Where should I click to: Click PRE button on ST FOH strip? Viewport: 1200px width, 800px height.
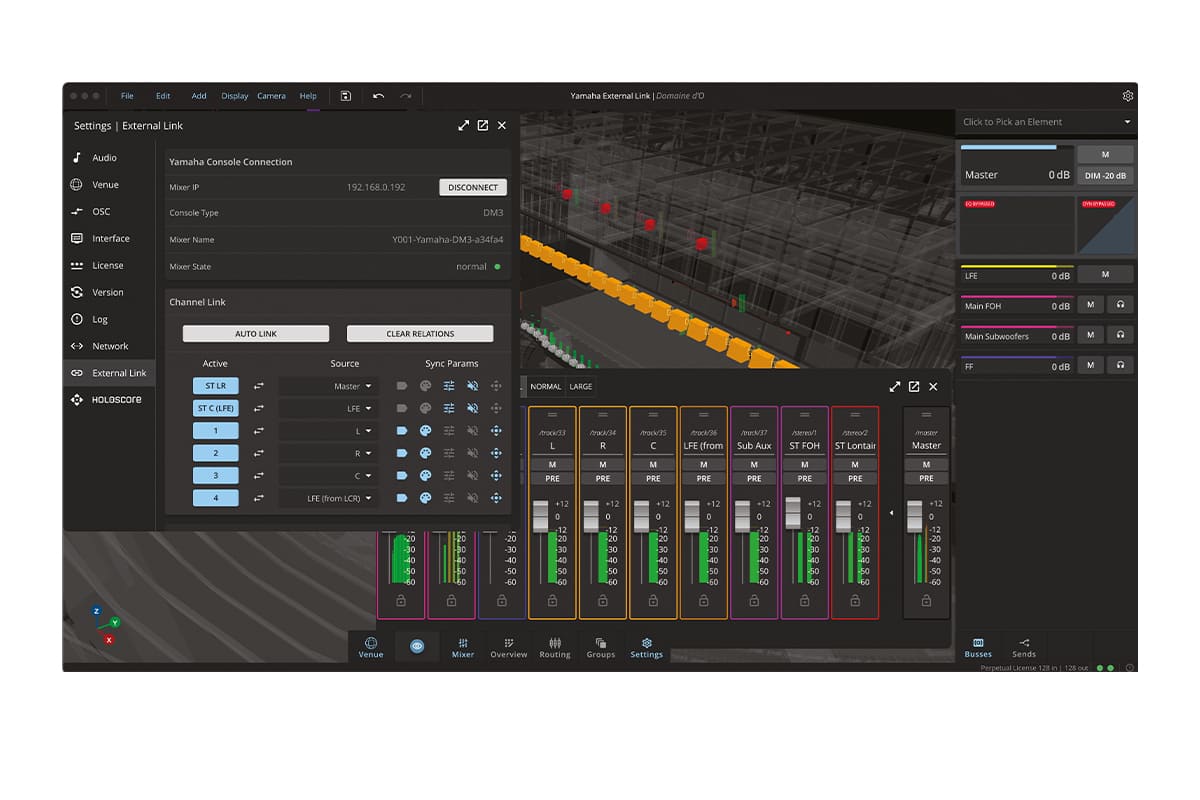[x=805, y=479]
